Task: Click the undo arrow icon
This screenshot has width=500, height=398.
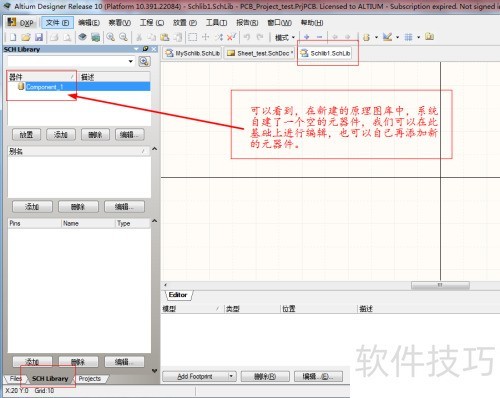Action: click(247, 37)
